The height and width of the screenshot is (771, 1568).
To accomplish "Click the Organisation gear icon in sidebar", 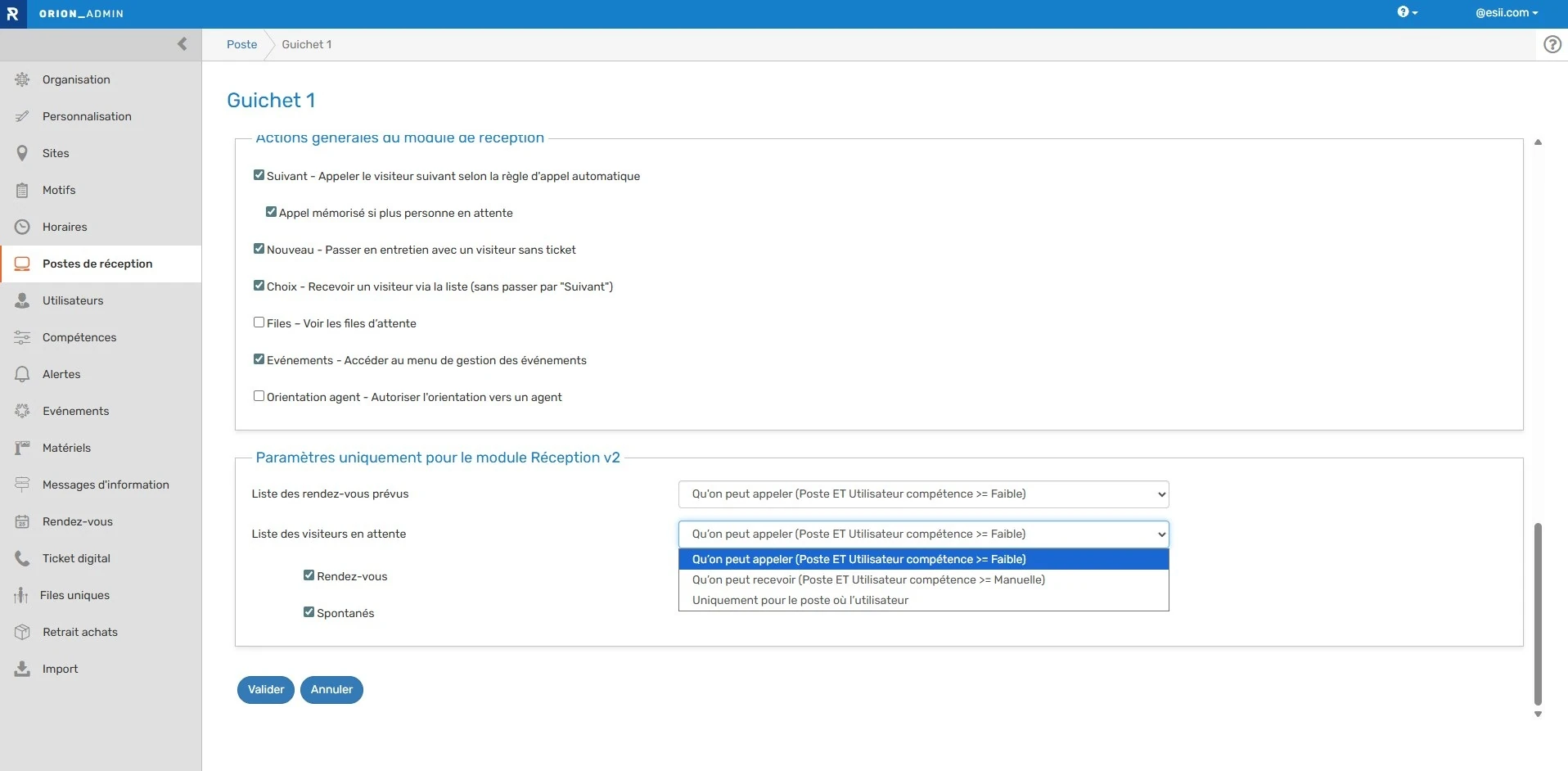I will click(22, 79).
